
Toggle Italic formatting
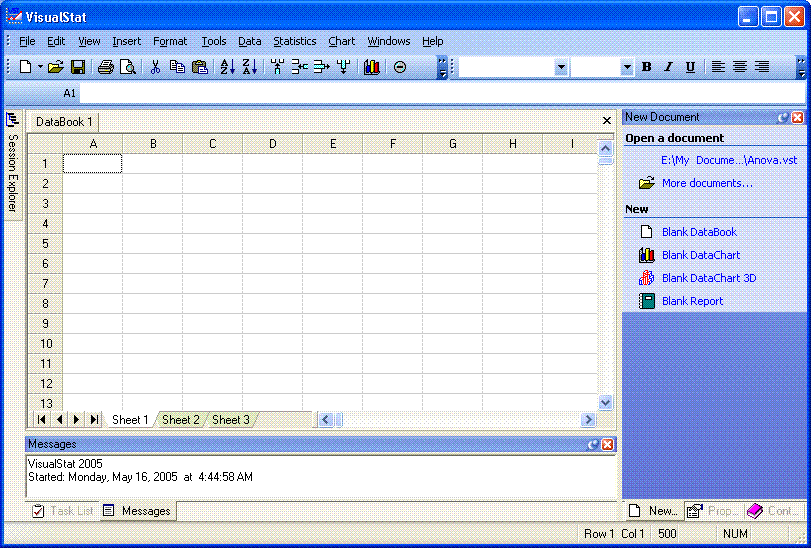click(x=668, y=67)
